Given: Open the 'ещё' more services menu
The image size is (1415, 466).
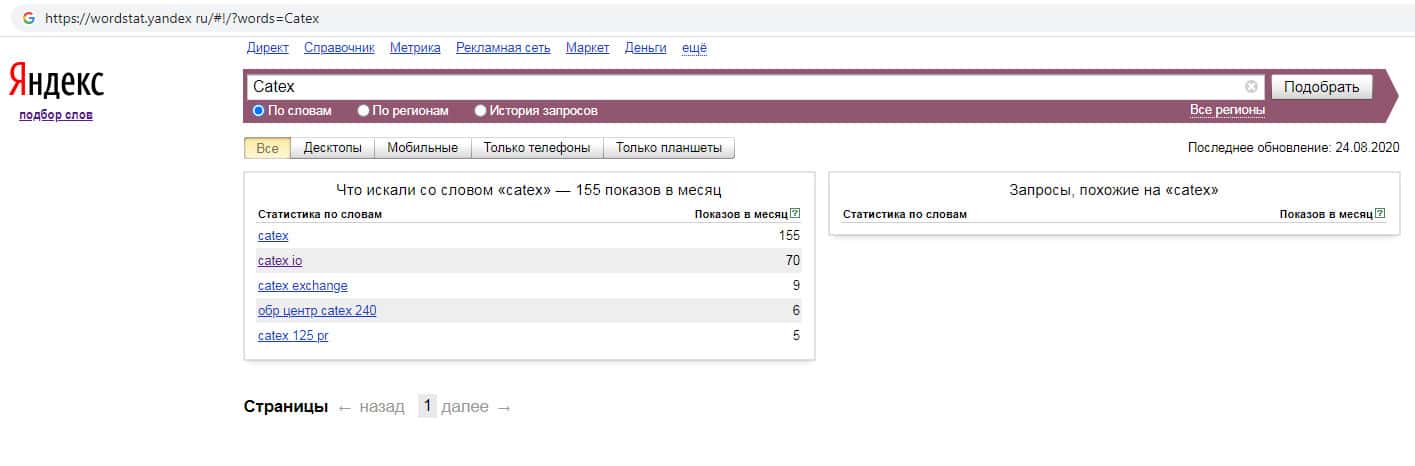Looking at the screenshot, I should 694,48.
